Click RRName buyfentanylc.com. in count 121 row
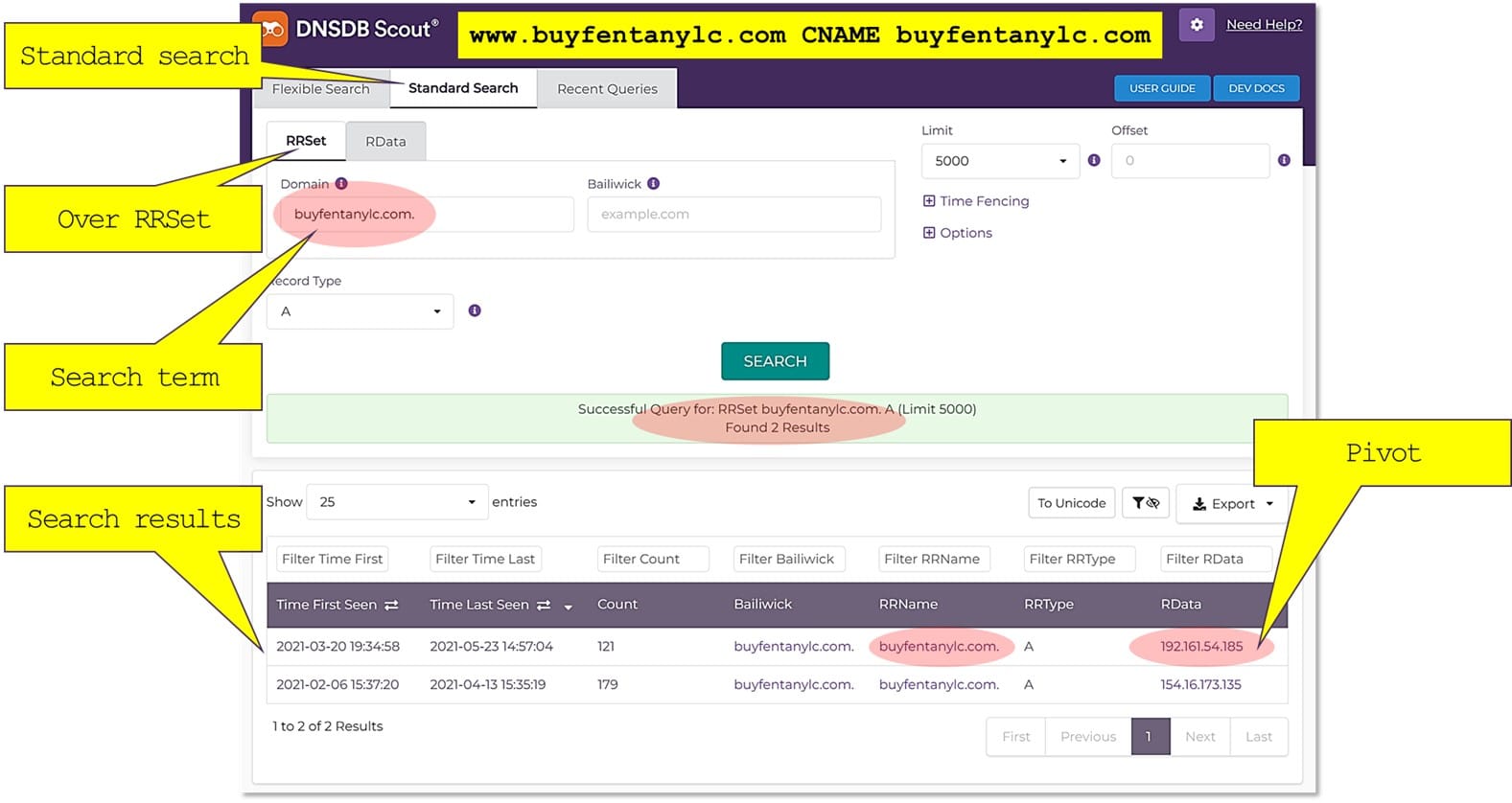The height and width of the screenshot is (803, 1512). coord(939,647)
